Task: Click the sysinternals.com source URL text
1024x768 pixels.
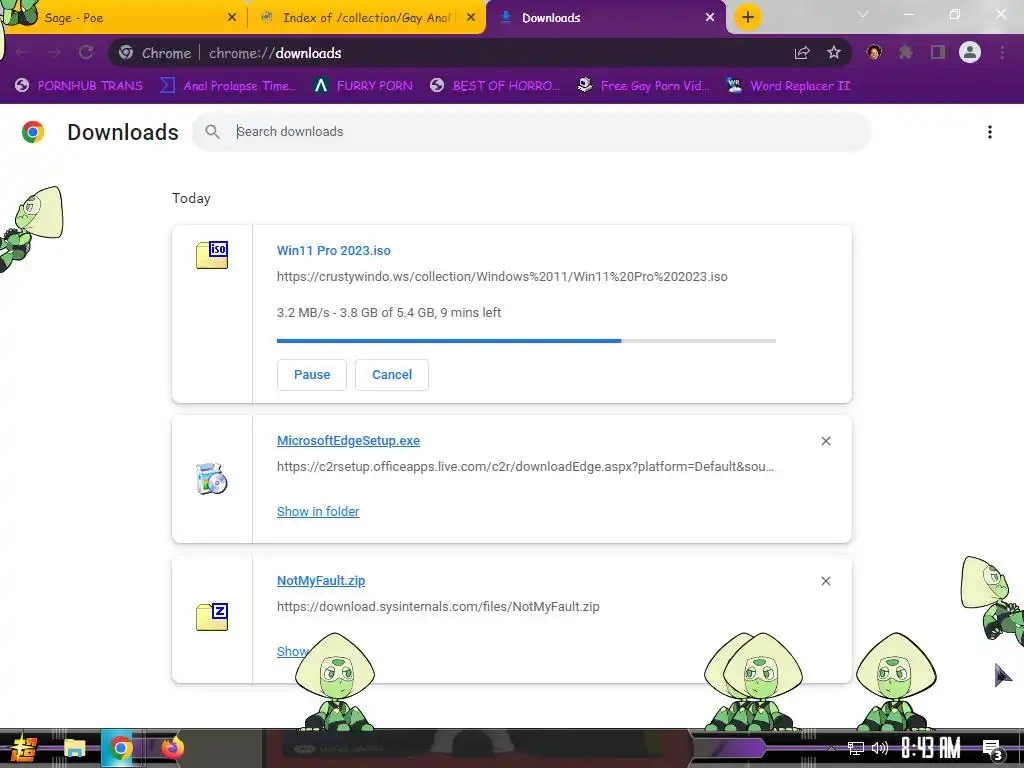Action: coord(438,607)
